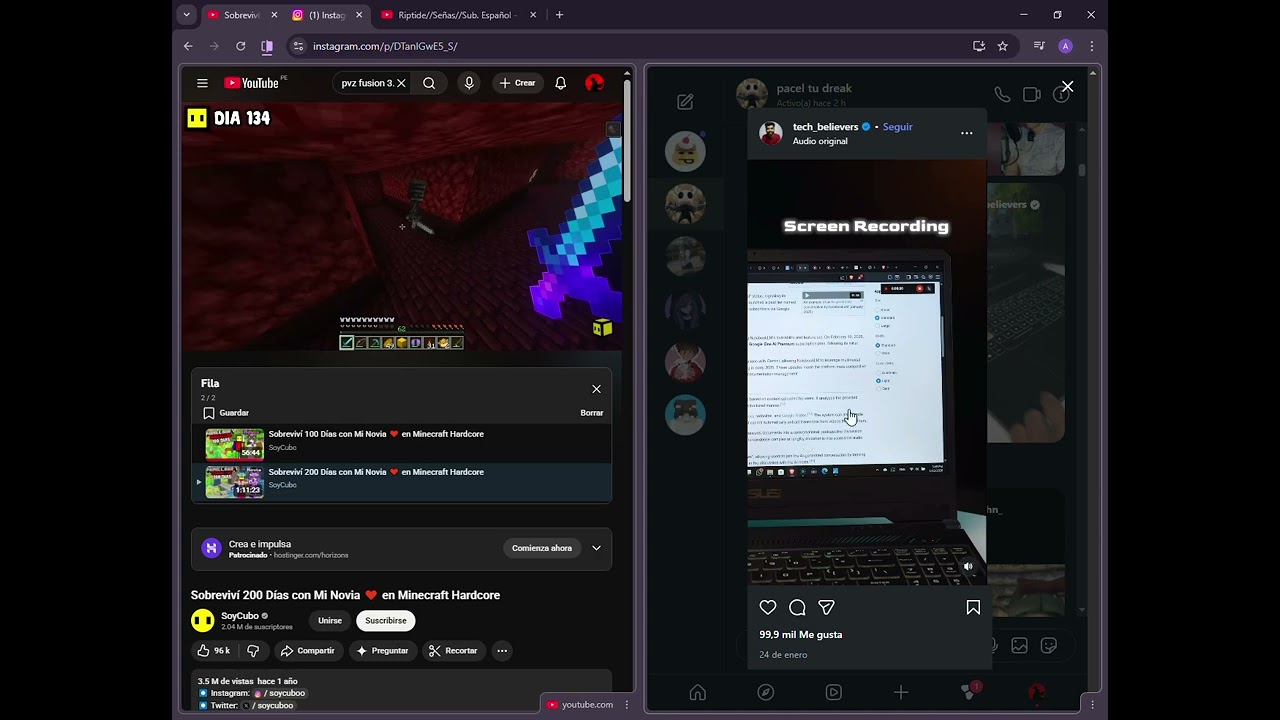Open youtube.com pane options menu
The height and width of the screenshot is (720, 1280).
(x=627, y=705)
